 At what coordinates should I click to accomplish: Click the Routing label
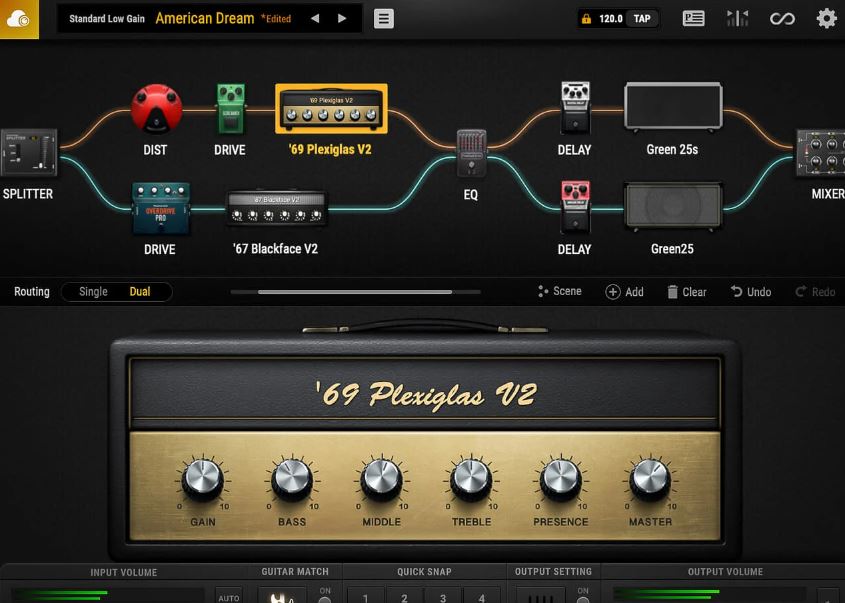point(32,292)
